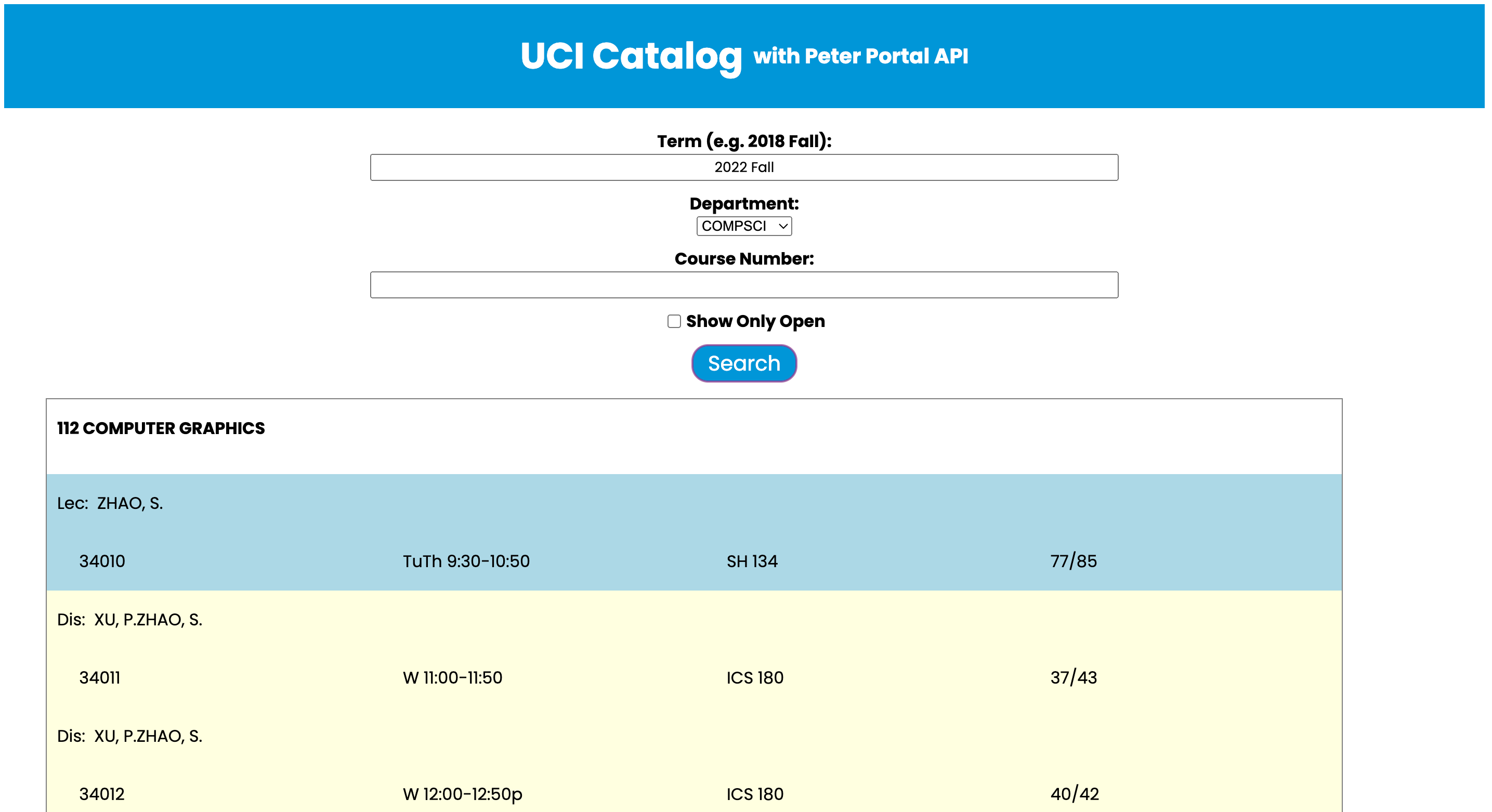Click the W 12:00-12:50p discussion time
The width and height of the screenshot is (1492, 812).
tap(462, 794)
